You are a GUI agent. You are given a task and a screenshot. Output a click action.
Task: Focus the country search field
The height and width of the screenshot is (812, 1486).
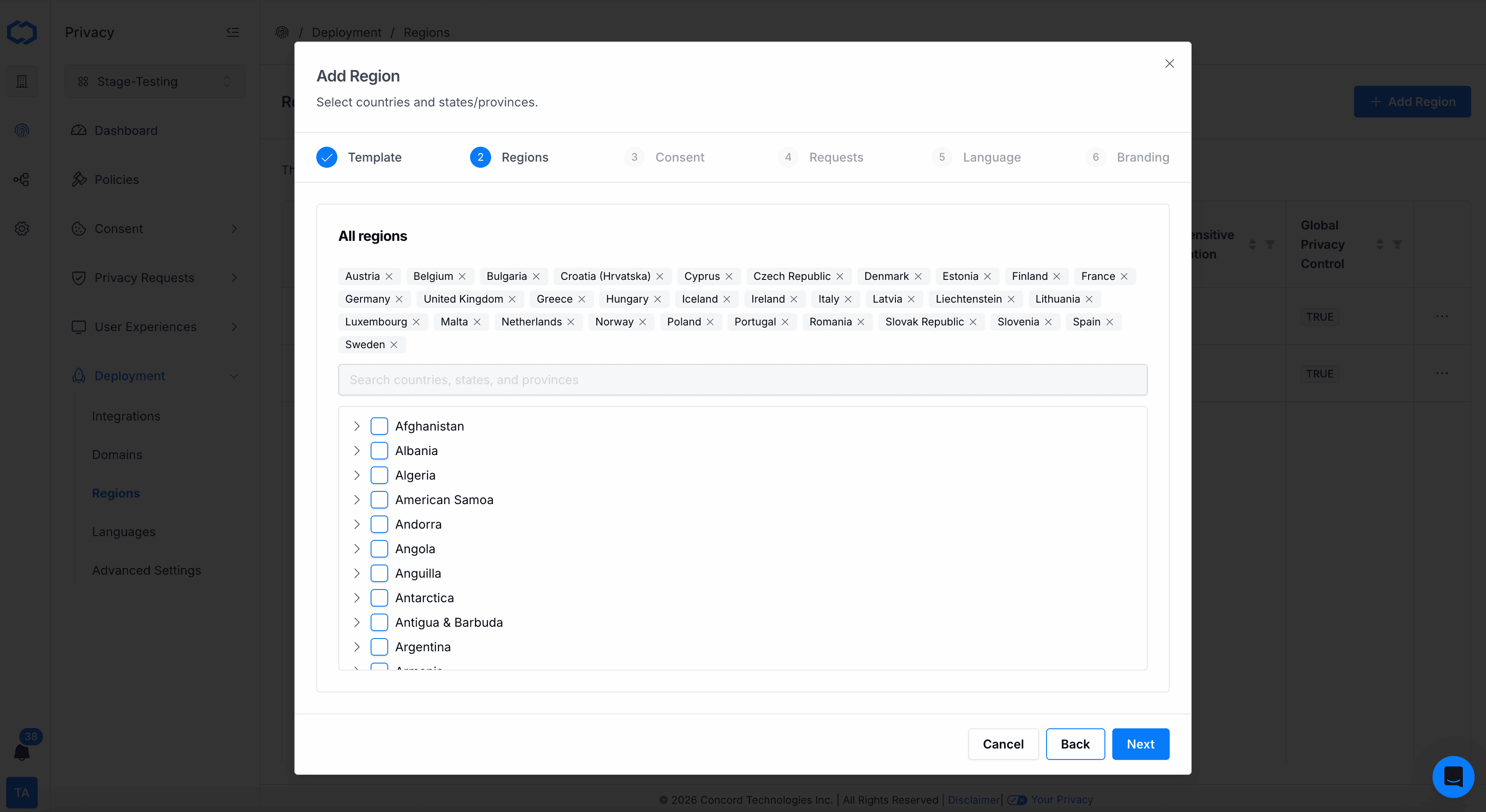point(743,379)
